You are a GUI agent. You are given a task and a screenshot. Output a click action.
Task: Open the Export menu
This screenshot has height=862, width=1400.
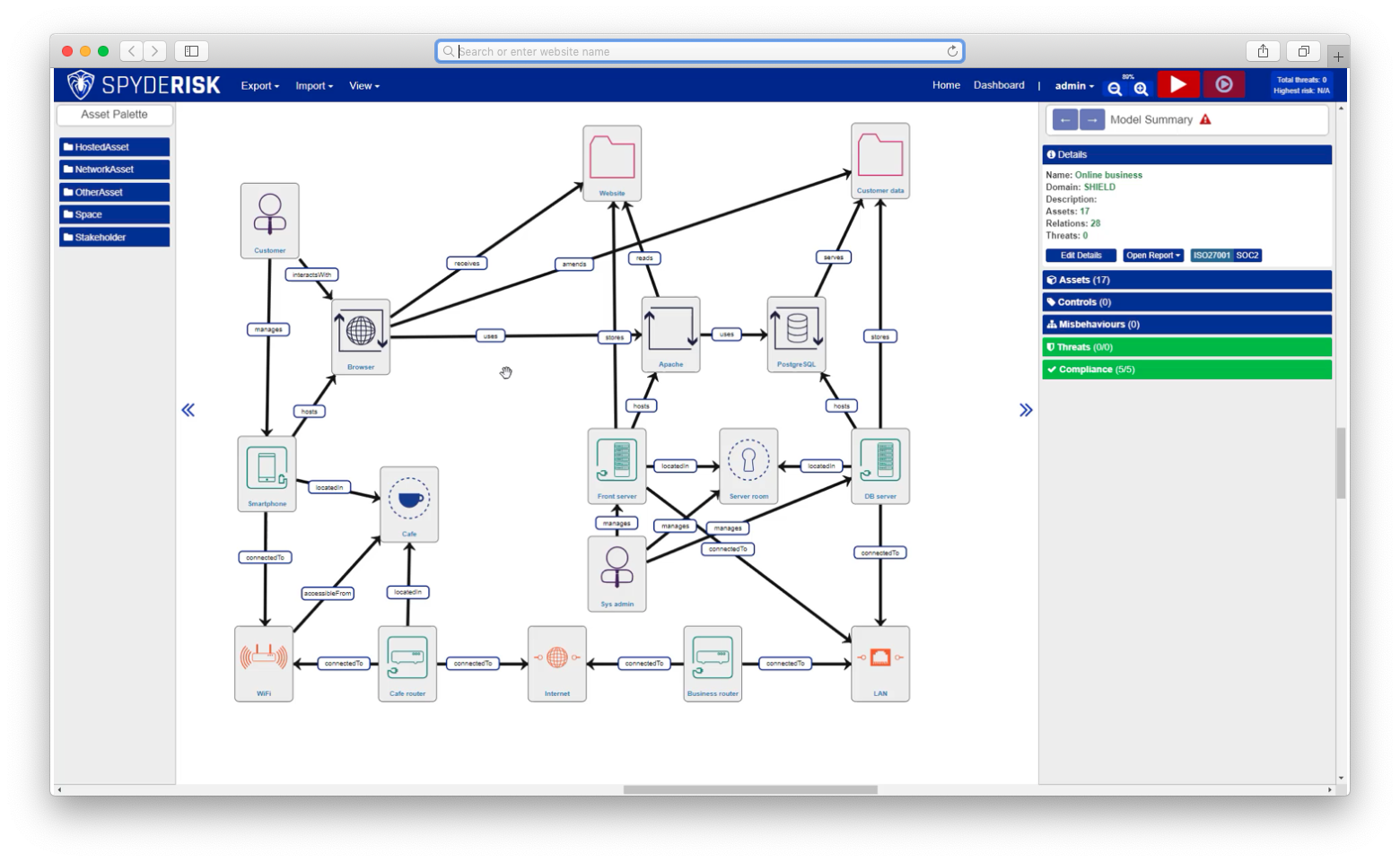click(x=259, y=86)
